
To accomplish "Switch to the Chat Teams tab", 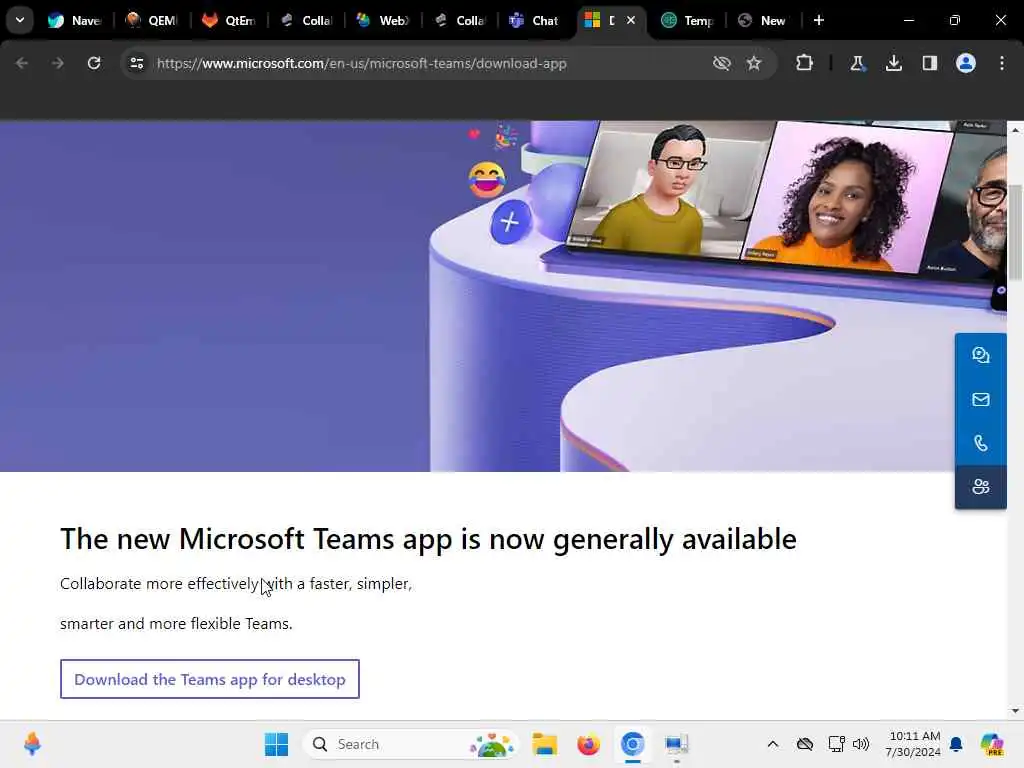I will (x=534, y=20).
